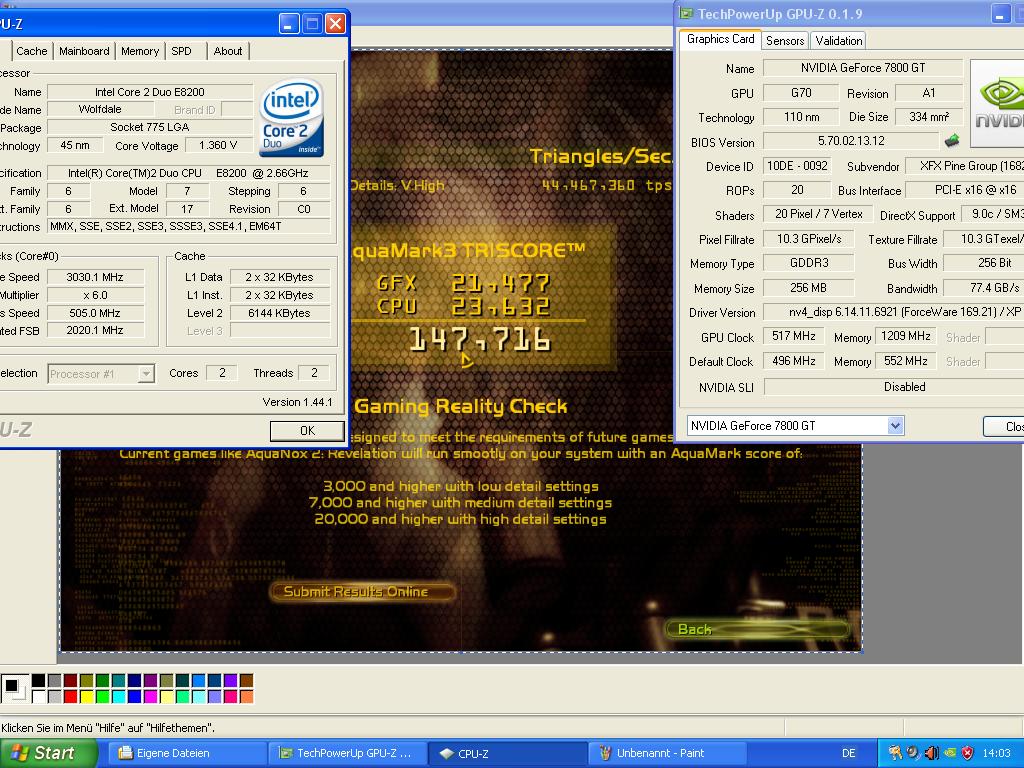The height and width of the screenshot is (768, 1024).
Task: Open the Mainboard tab in CPU-Z
Action: tap(84, 51)
